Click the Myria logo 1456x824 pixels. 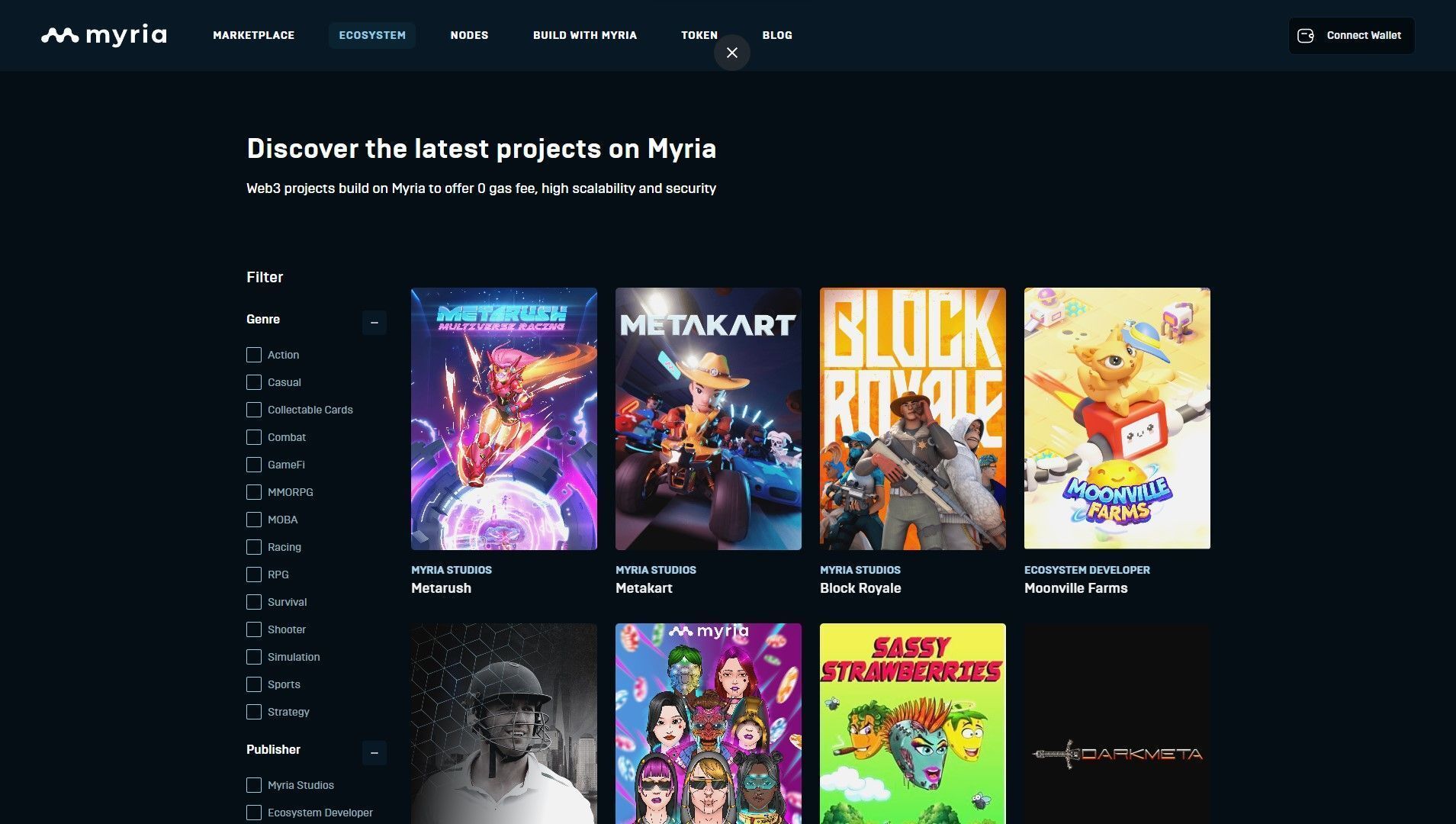click(x=104, y=35)
